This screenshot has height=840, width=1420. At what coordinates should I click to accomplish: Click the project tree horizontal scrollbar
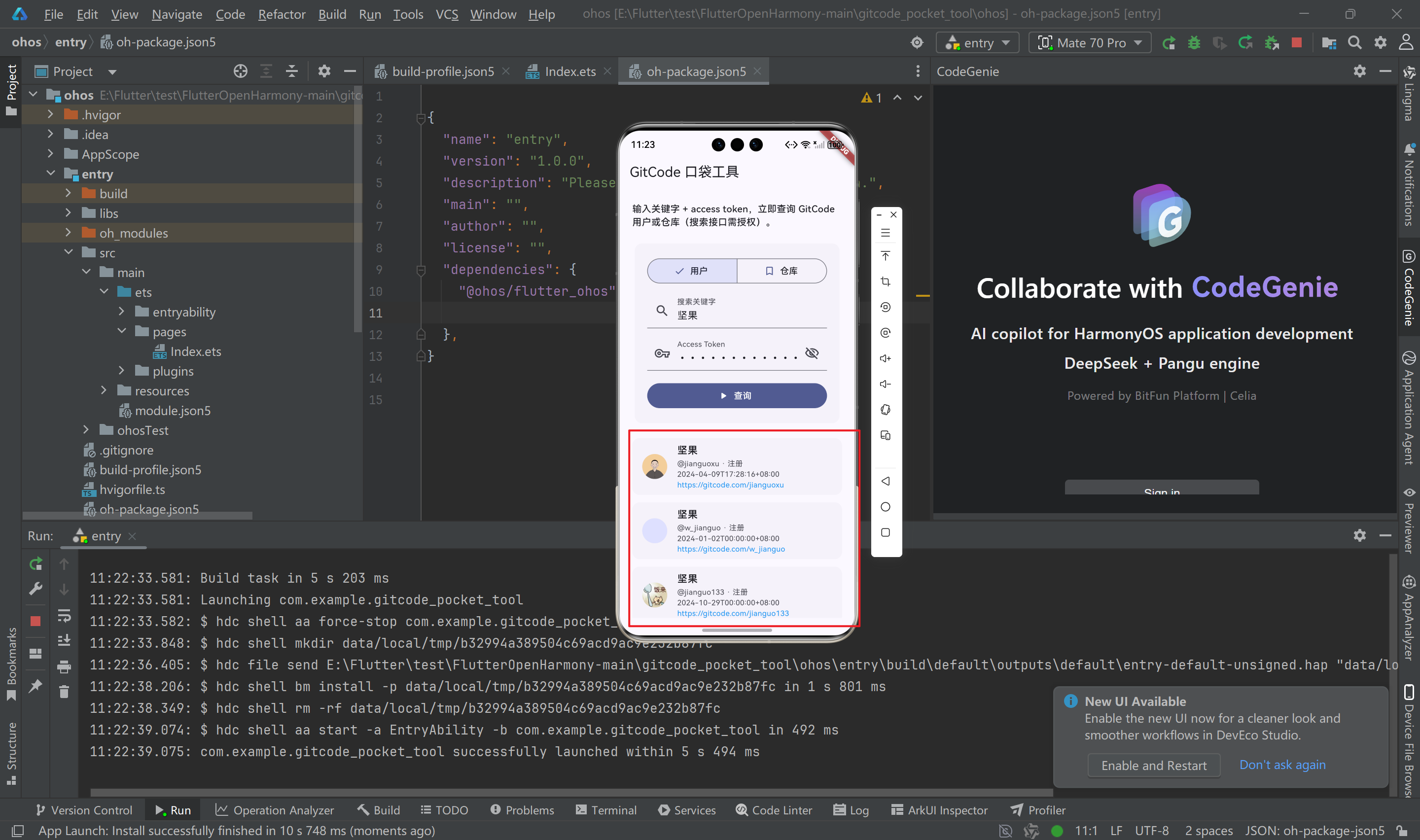point(137,515)
